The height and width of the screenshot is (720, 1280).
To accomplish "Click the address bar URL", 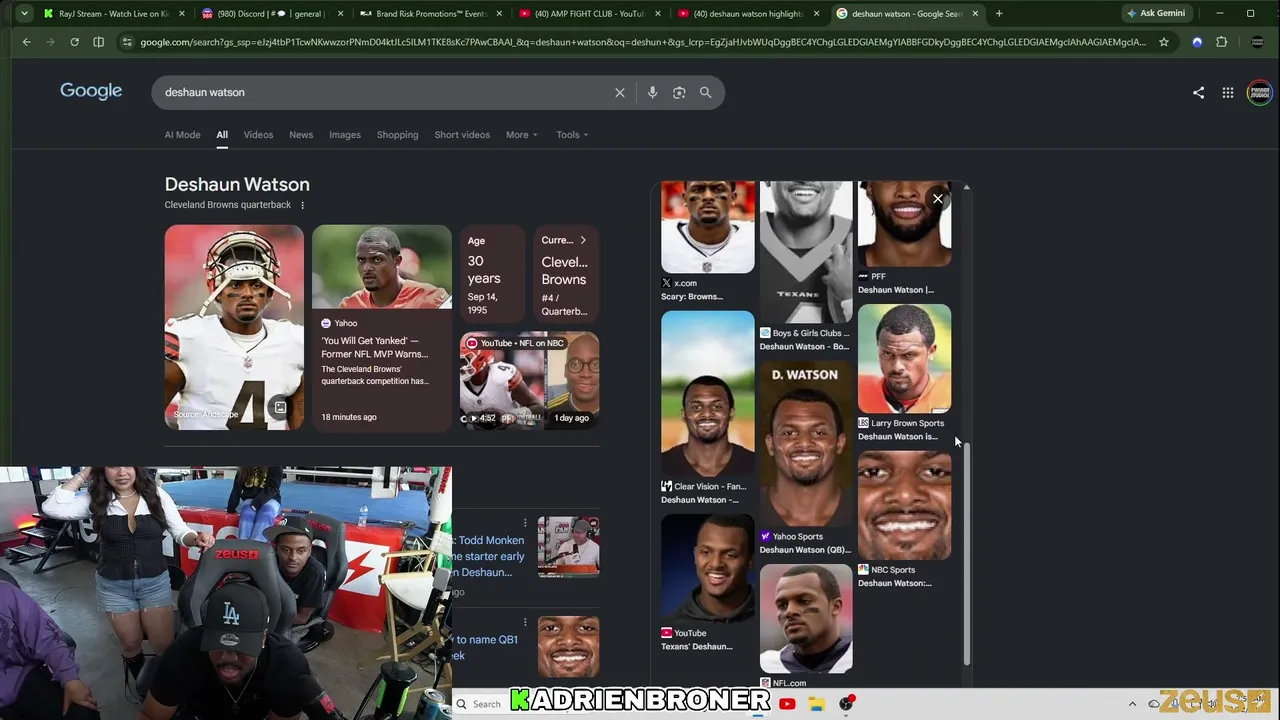I will click(x=643, y=42).
